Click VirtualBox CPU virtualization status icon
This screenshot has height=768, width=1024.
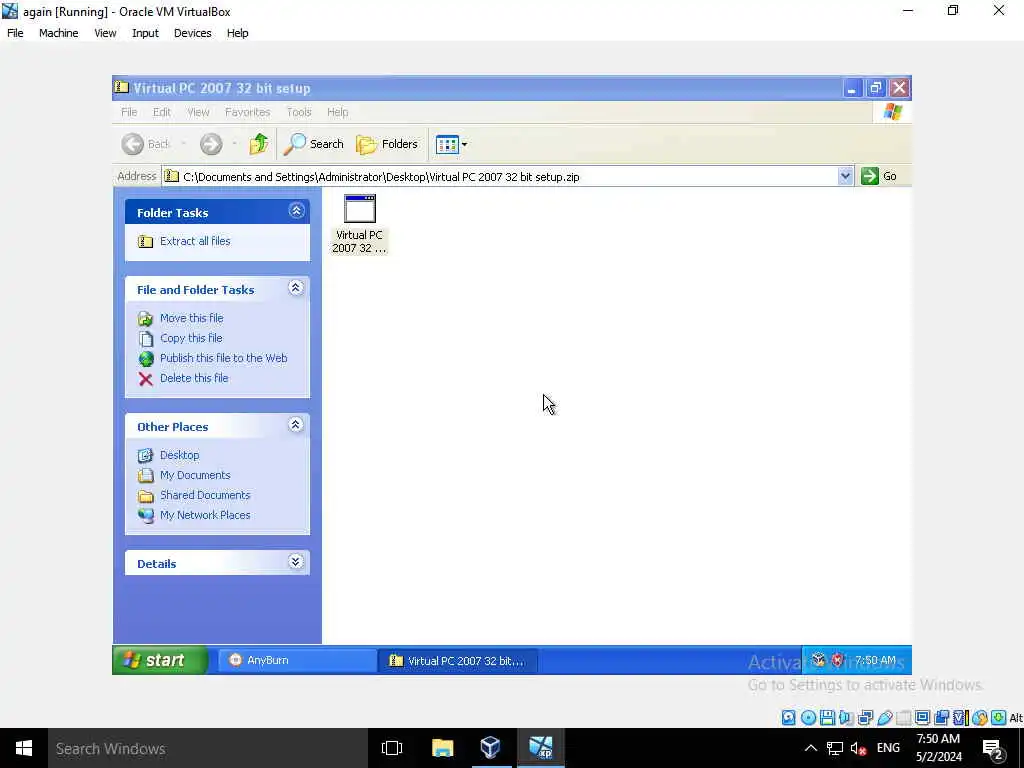click(960, 718)
